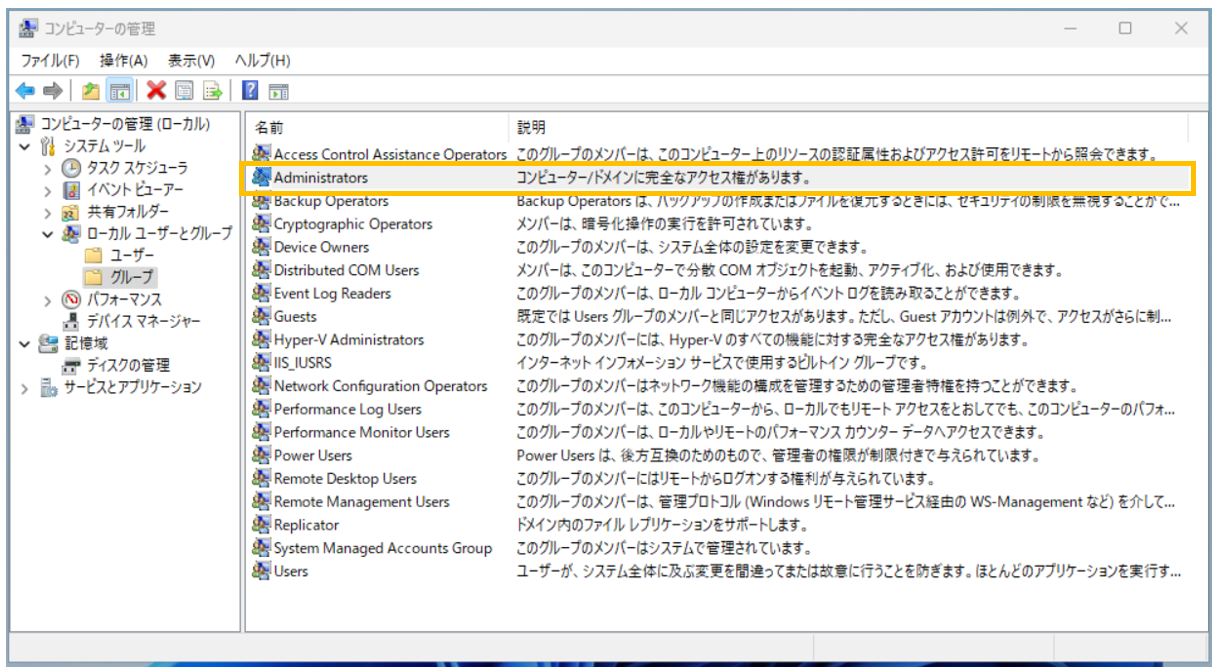Open the ヘルプ(H) menu
The width and height of the screenshot is (1212, 667).
pos(262,61)
